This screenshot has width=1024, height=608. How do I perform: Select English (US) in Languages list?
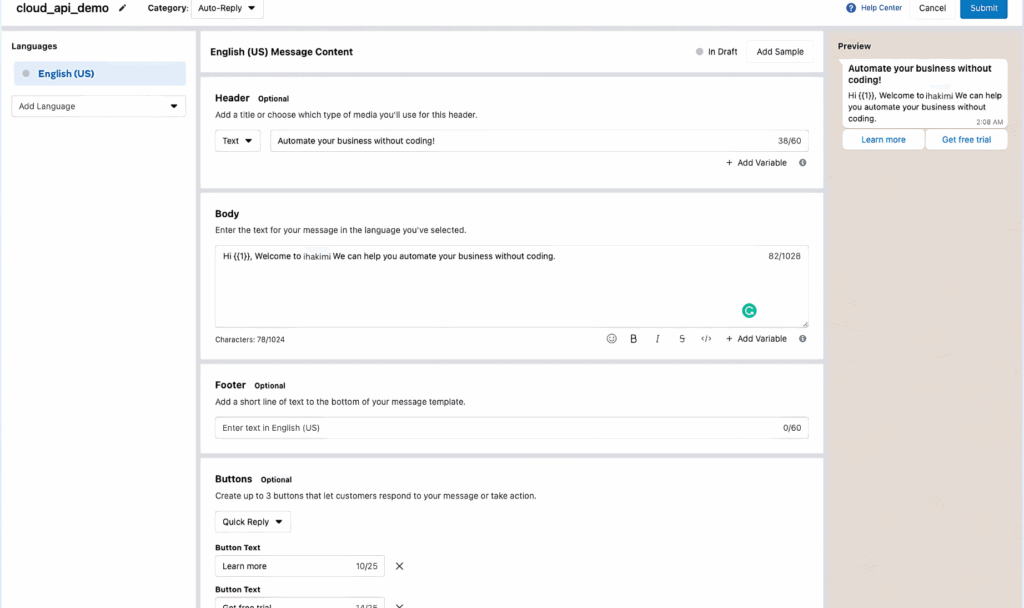click(x=99, y=74)
